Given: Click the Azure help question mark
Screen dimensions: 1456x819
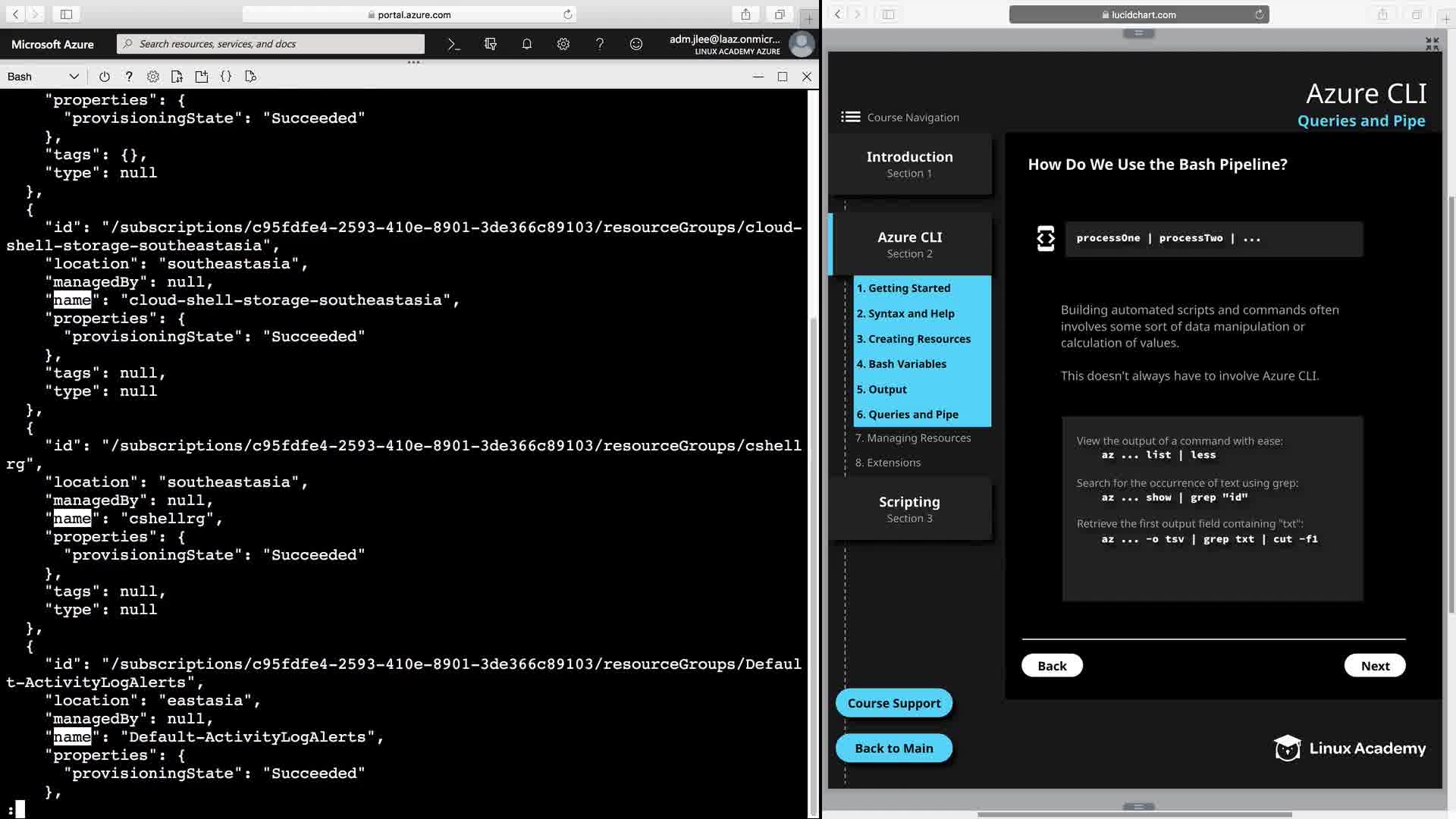Looking at the screenshot, I should coord(599,44).
